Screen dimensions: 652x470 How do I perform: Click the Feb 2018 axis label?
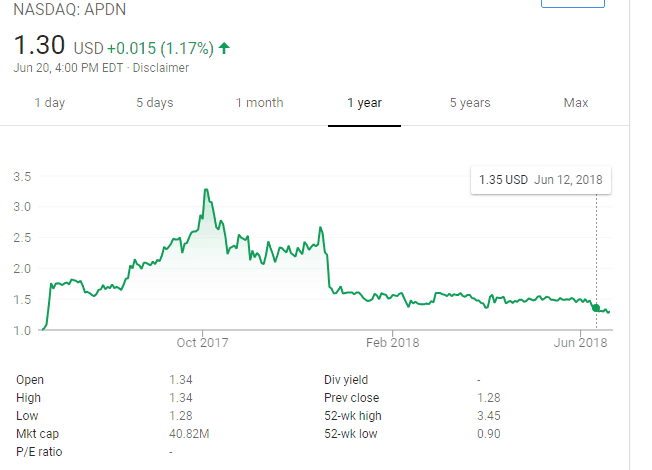(x=393, y=343)
